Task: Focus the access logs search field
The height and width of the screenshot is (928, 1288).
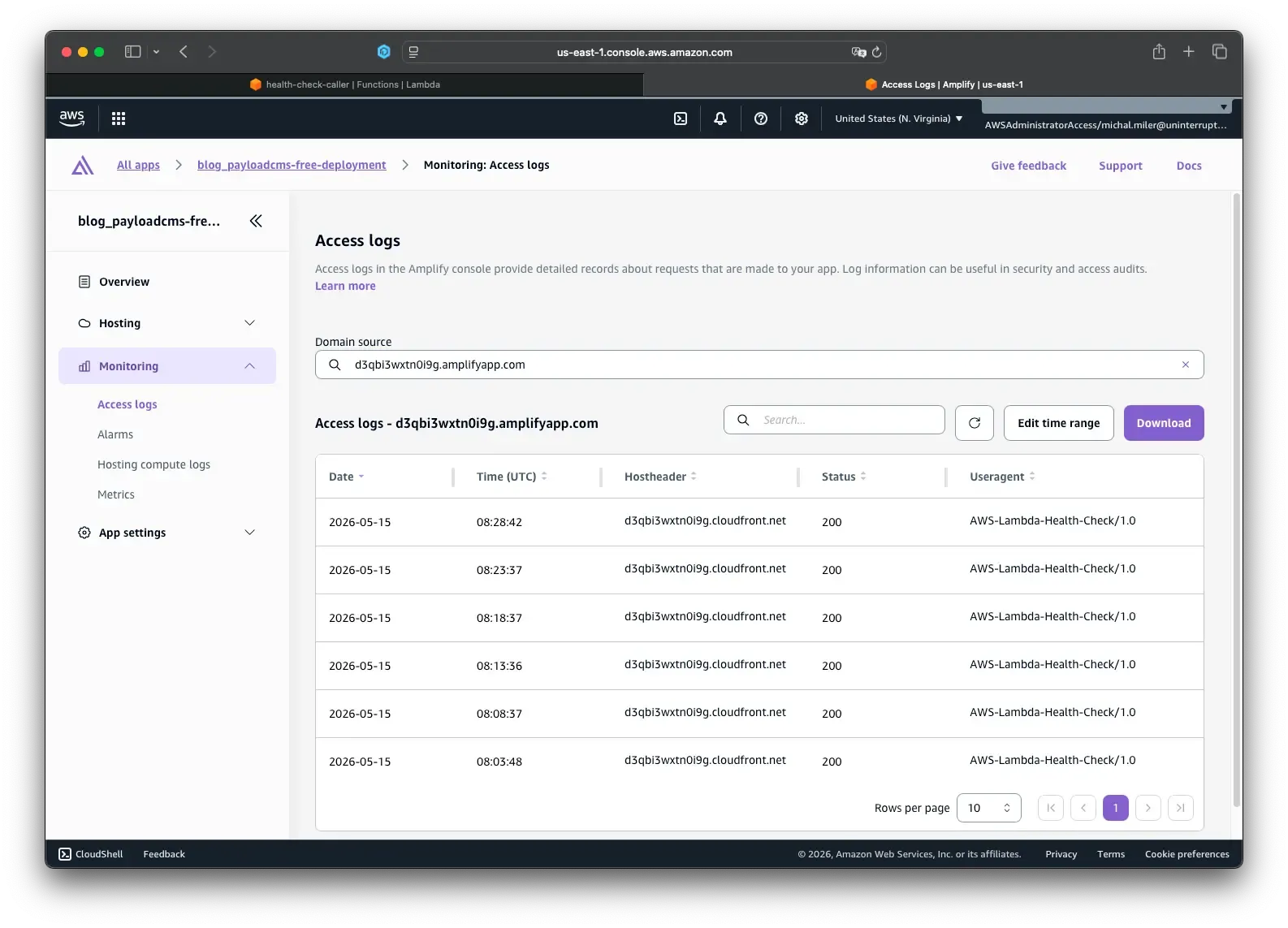Action: point(834,420)
